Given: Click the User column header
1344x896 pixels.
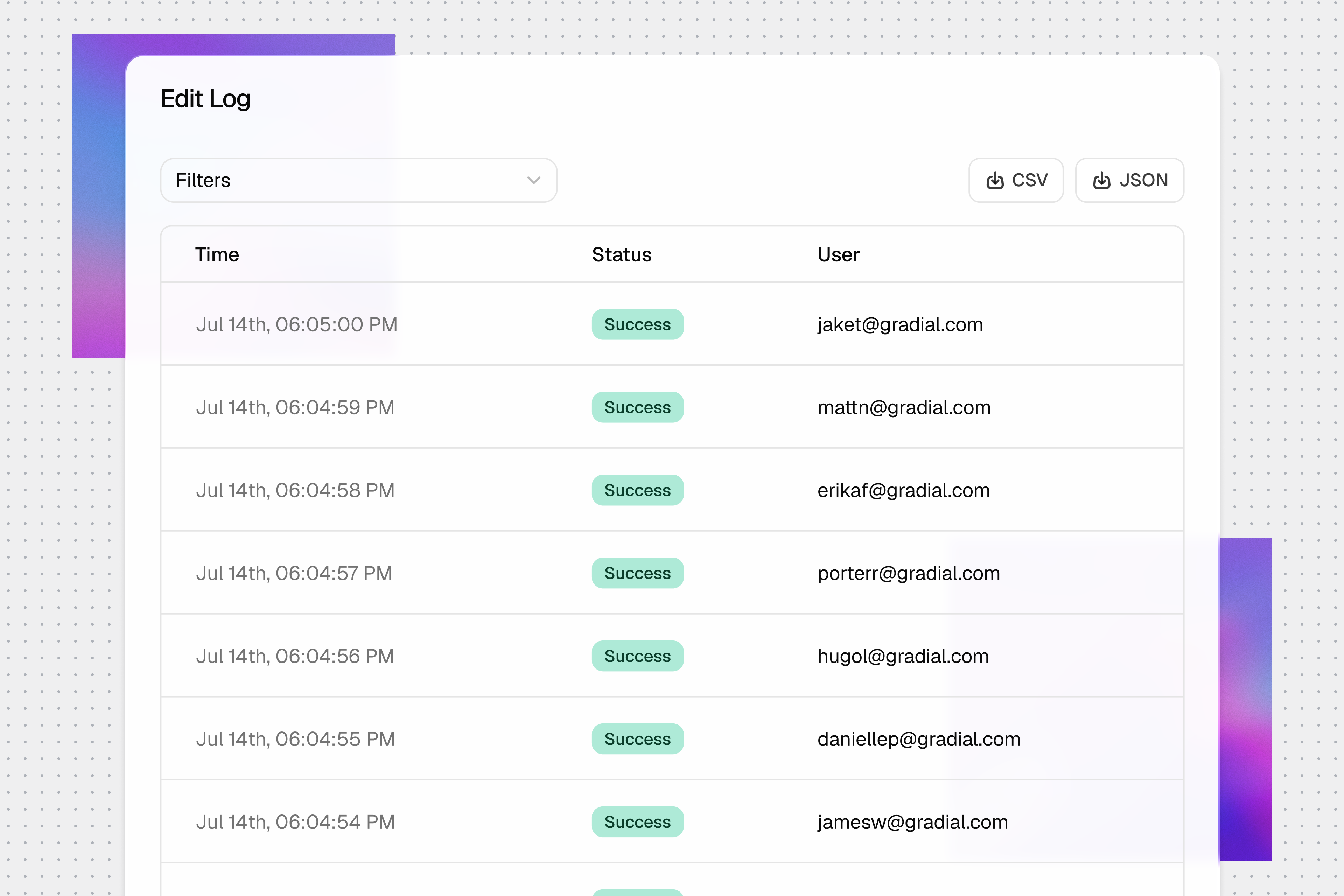Looking at the screenshot, I should (838, 254).
